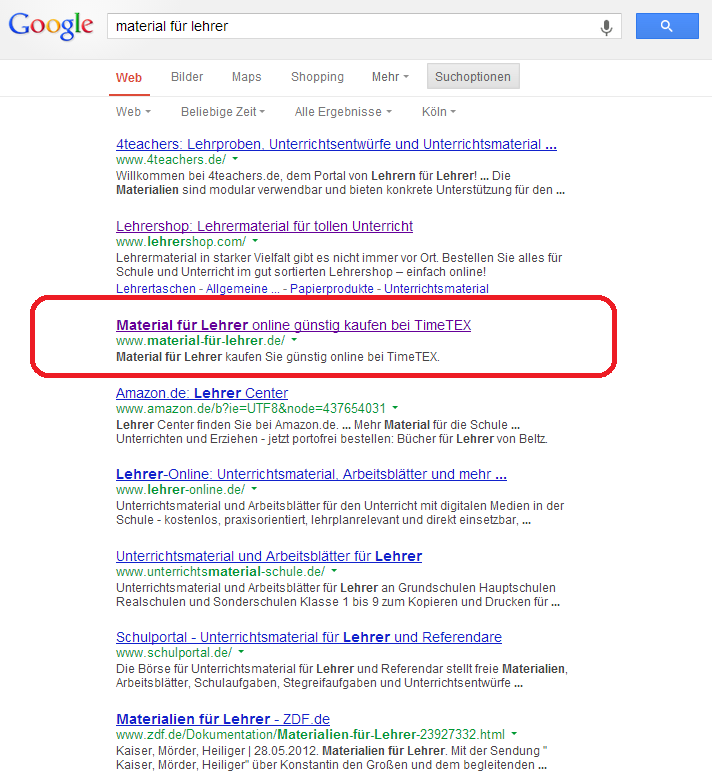Viewport: 712px width, 779px height.
Task: Click the www.unterrichtsmaterial-schule.de/ green URL
Action: click(x=221, y=571)
